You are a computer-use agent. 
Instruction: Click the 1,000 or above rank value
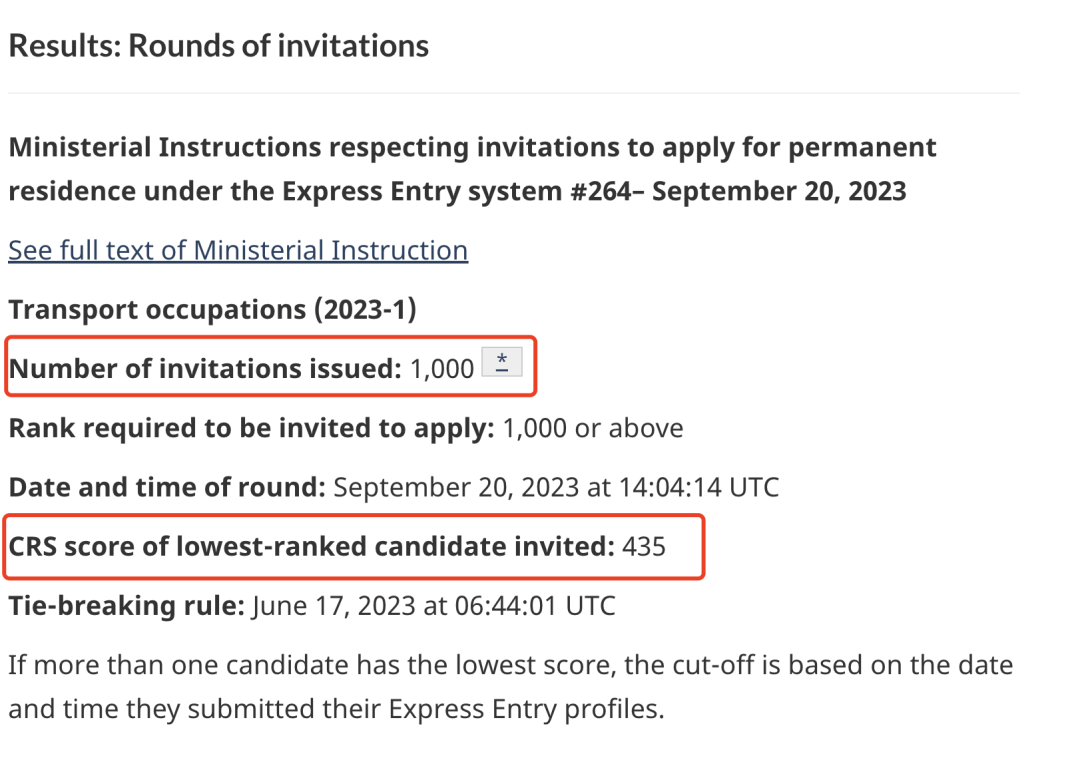pos(593,429)
